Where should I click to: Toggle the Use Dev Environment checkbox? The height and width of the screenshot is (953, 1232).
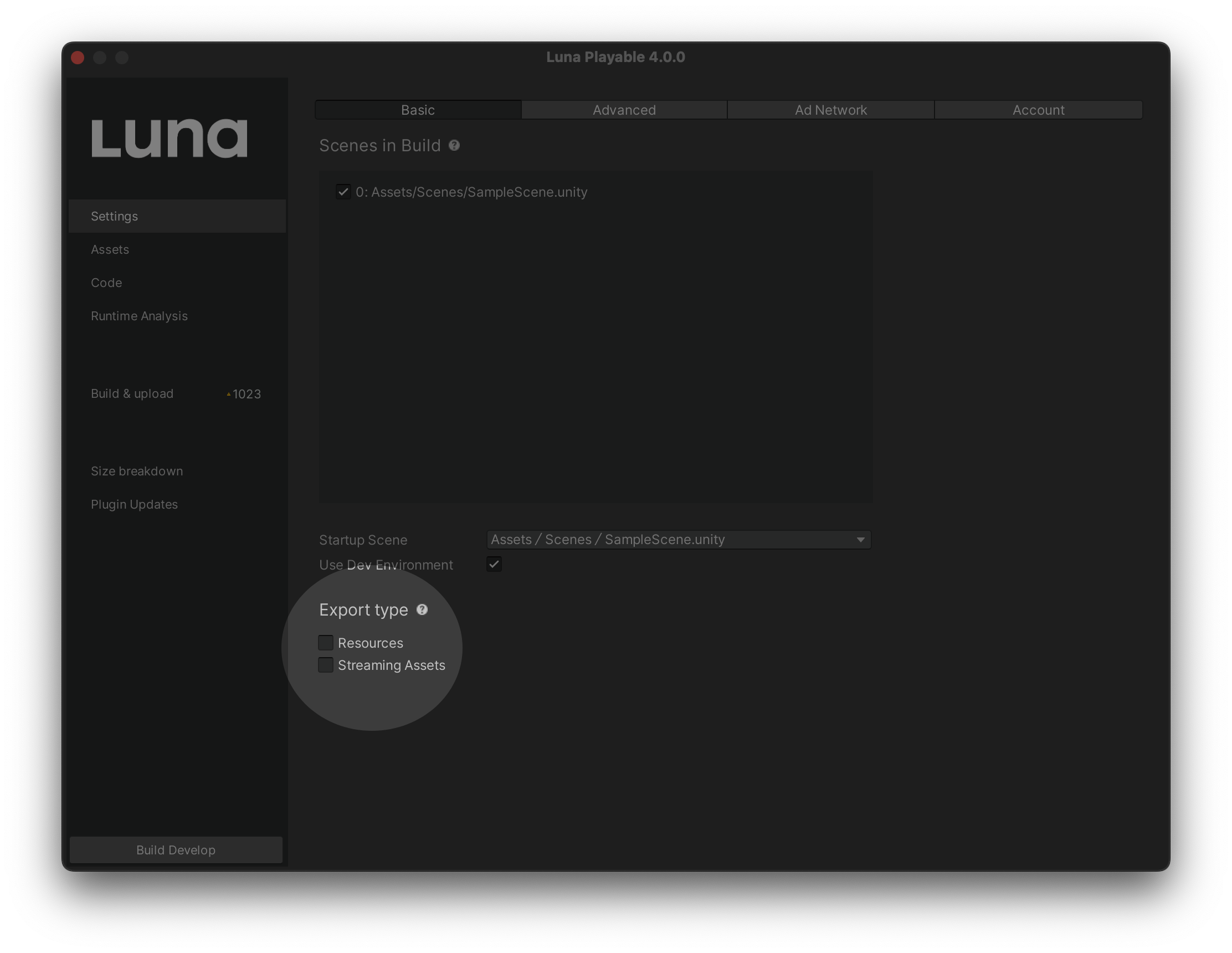pyautogui.click(x=494, y=563)
